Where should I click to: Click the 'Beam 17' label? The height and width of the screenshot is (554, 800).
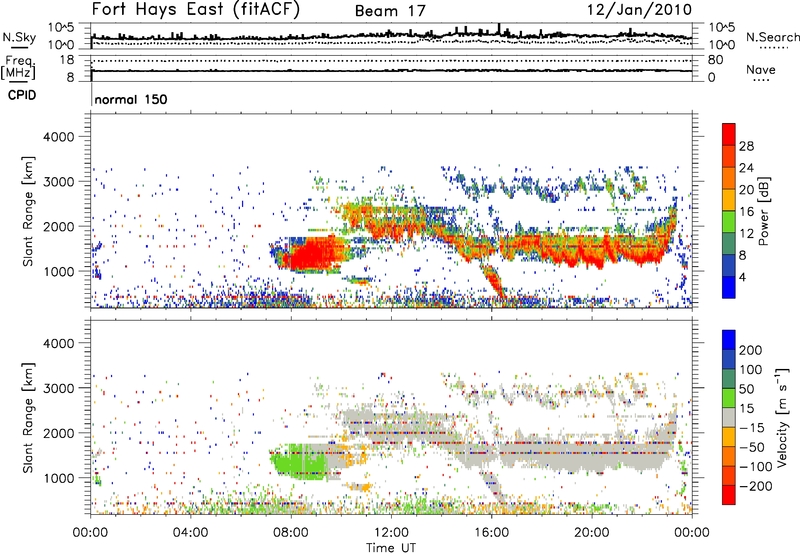click(x=390, y=11)
